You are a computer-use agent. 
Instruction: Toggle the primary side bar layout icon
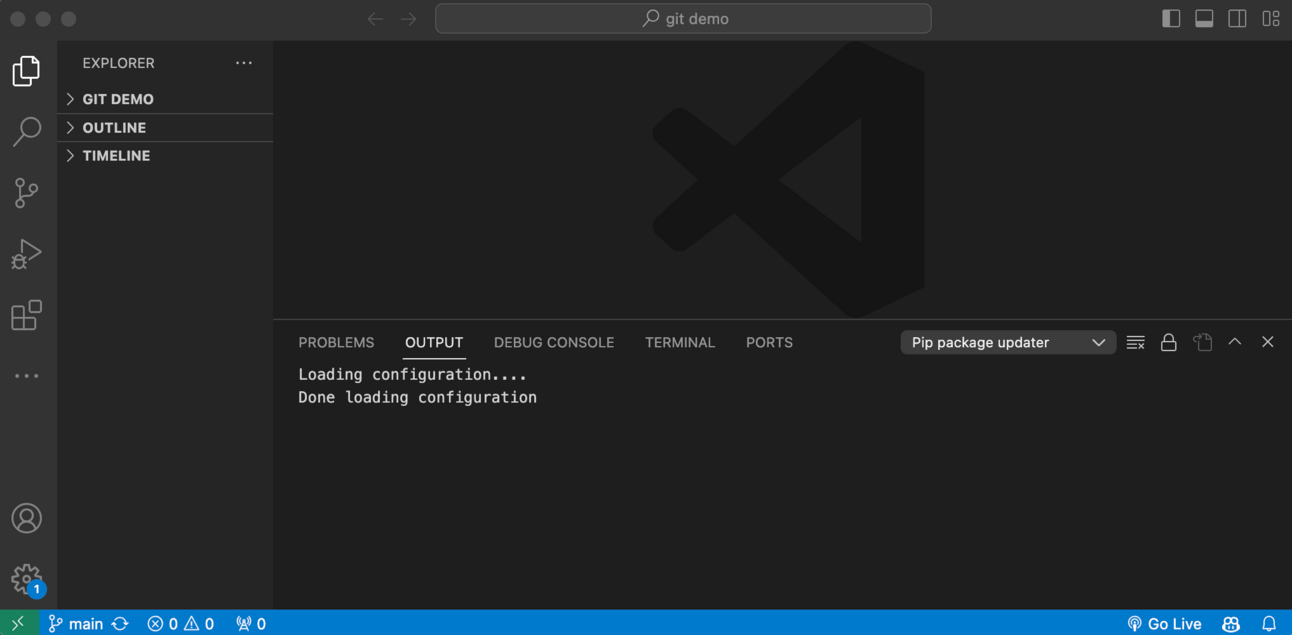pos(1171,19)
